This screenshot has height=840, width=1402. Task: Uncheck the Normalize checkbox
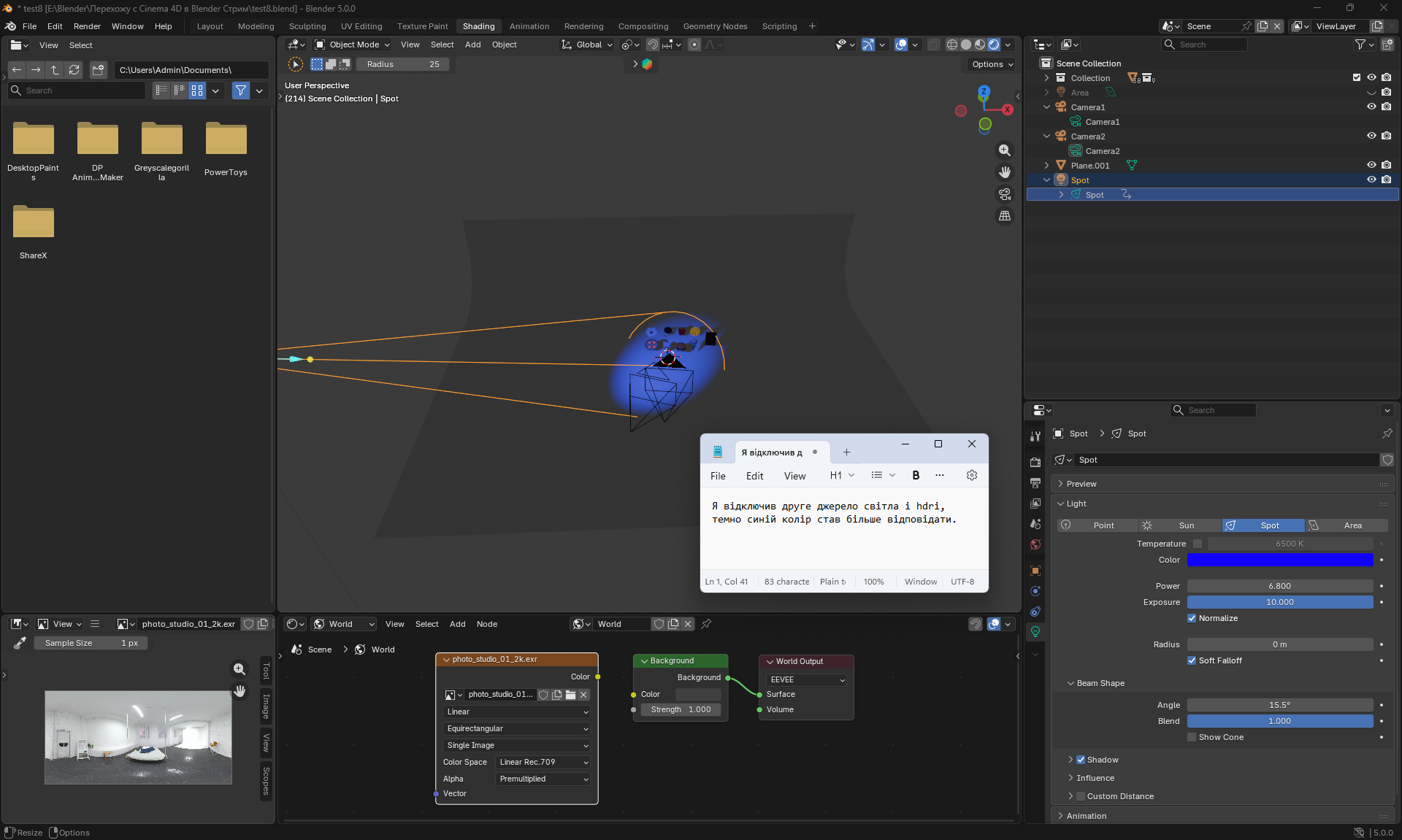pyautogui.click(x=1192, y=618)
